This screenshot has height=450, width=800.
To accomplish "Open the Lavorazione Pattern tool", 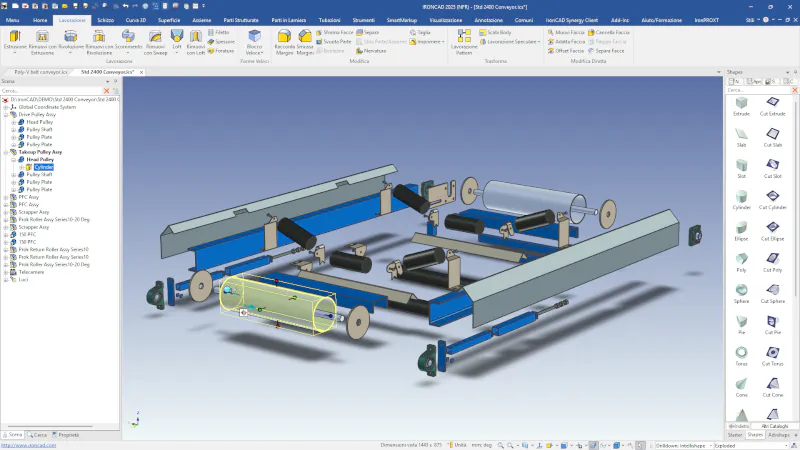I will click(466, 40).
